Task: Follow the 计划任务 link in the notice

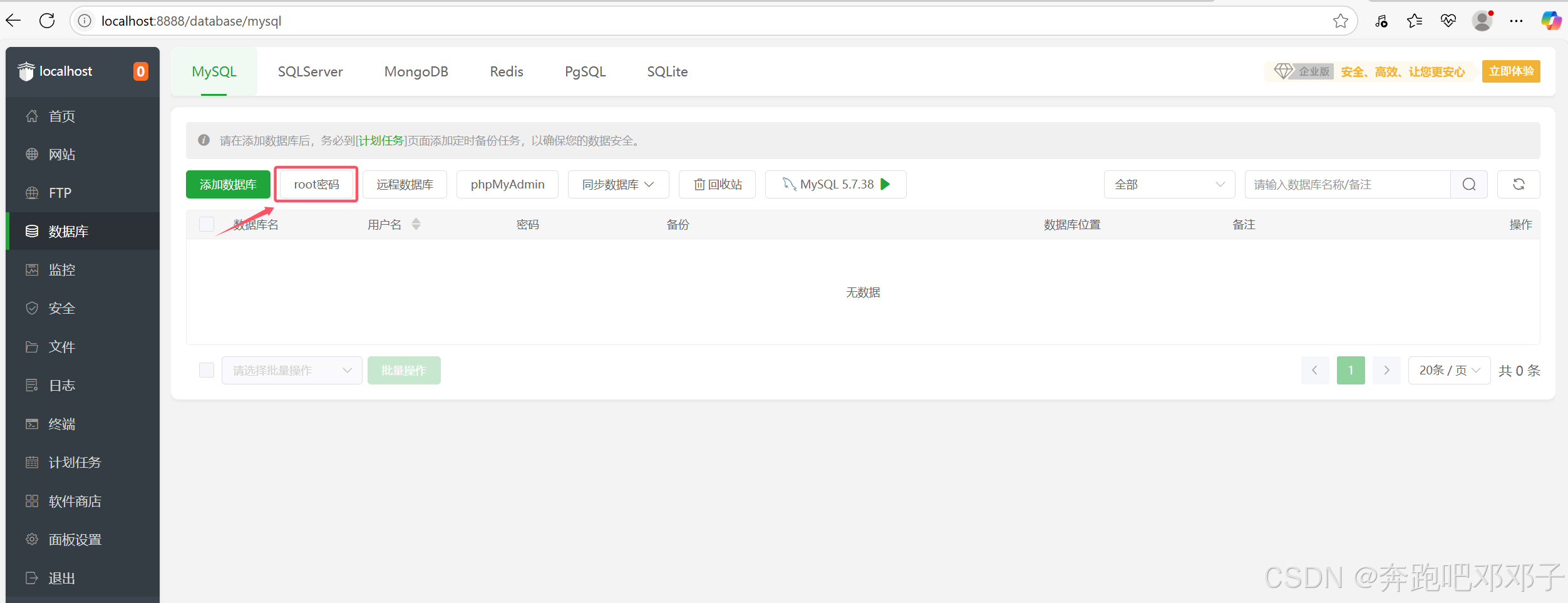Action: [381, 141]
